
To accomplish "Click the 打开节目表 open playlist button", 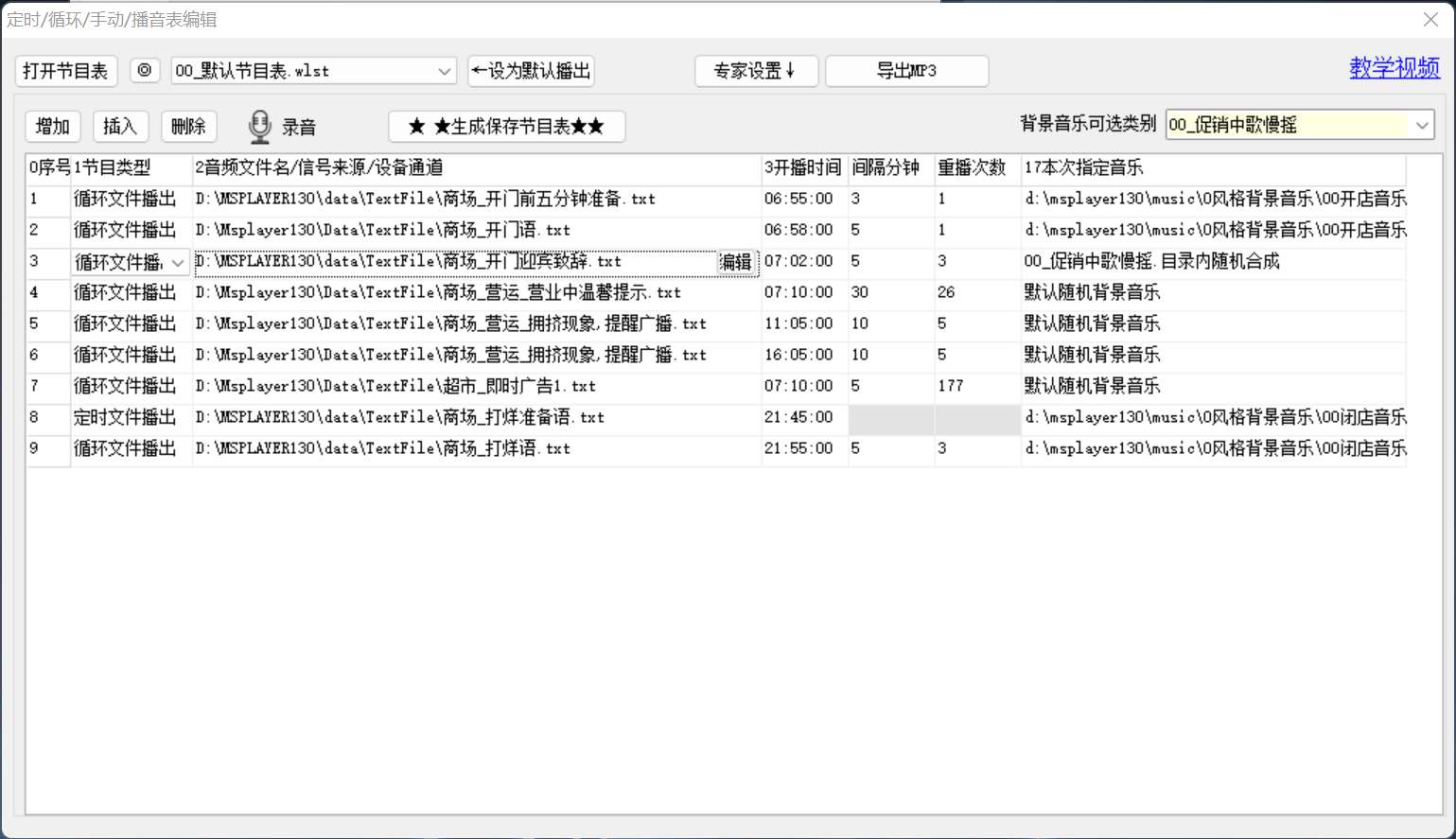I will [65, 70].
